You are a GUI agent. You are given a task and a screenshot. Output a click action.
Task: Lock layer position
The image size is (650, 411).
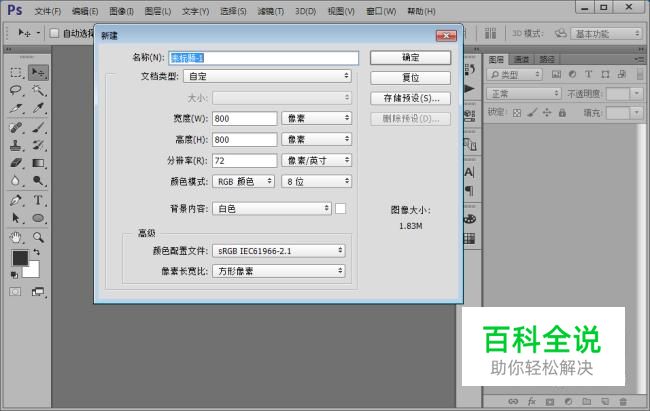pos(547,112)
